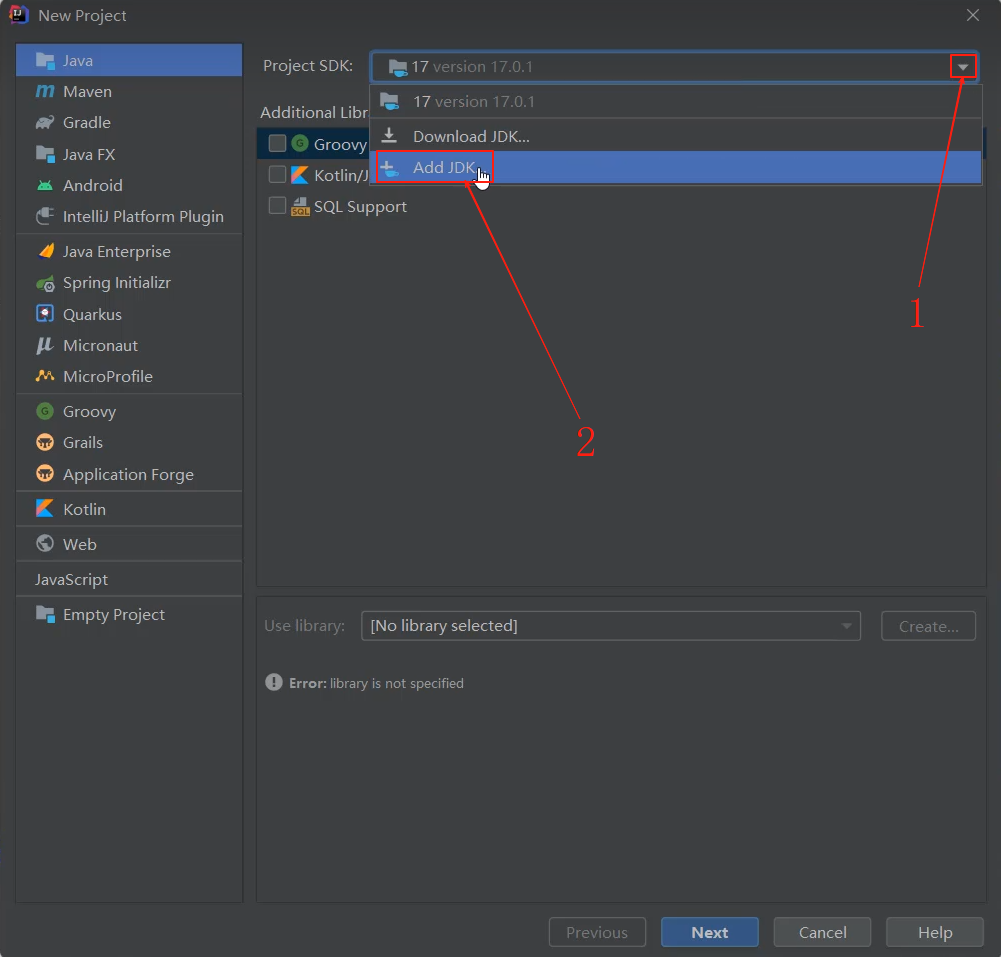Click the Create... library button
This screenshot has height=957, width=1001.
[928, 626]
